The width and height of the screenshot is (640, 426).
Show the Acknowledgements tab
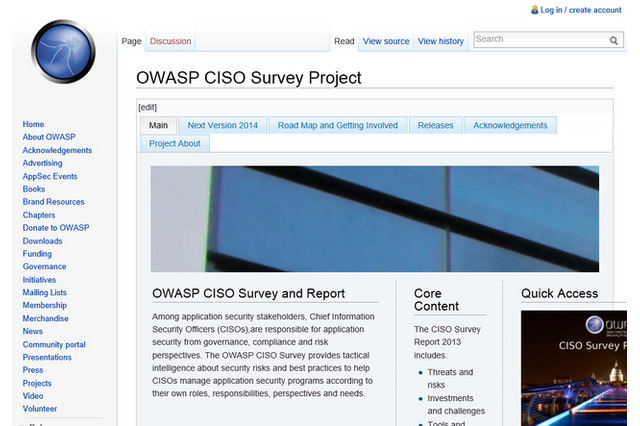(x=510, y=125)
